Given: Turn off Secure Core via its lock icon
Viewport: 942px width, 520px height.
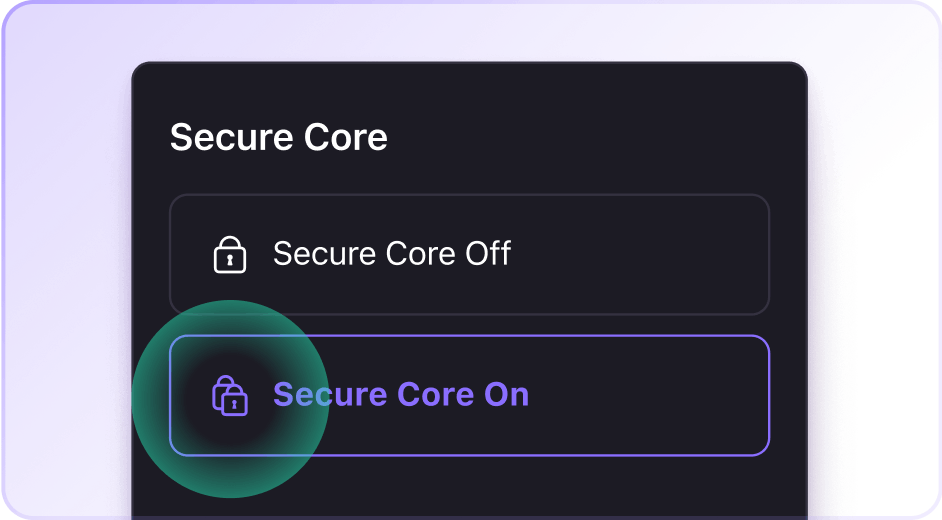Looking at the screenshot, I should tap(230, 255).
